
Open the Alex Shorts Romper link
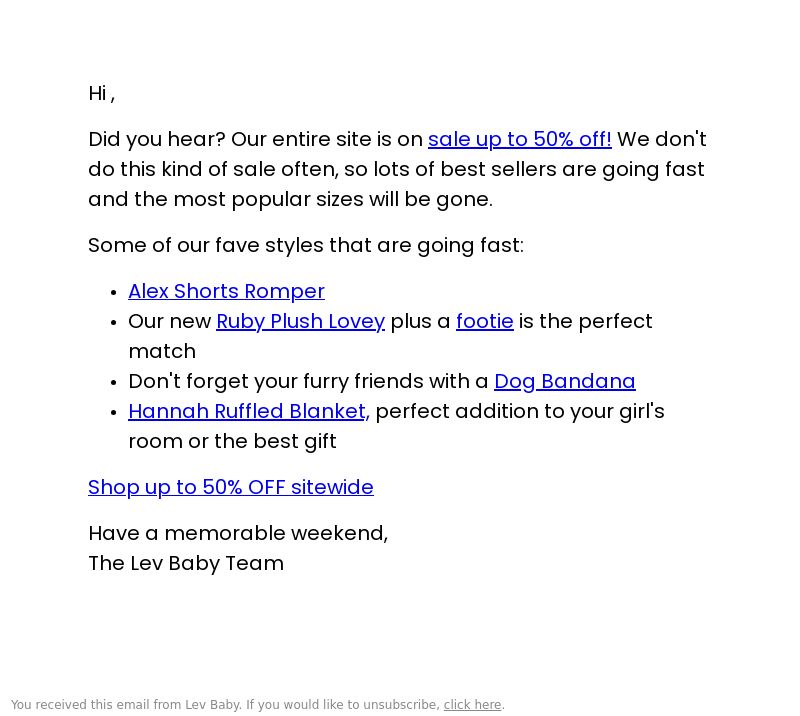coord(226,291)
